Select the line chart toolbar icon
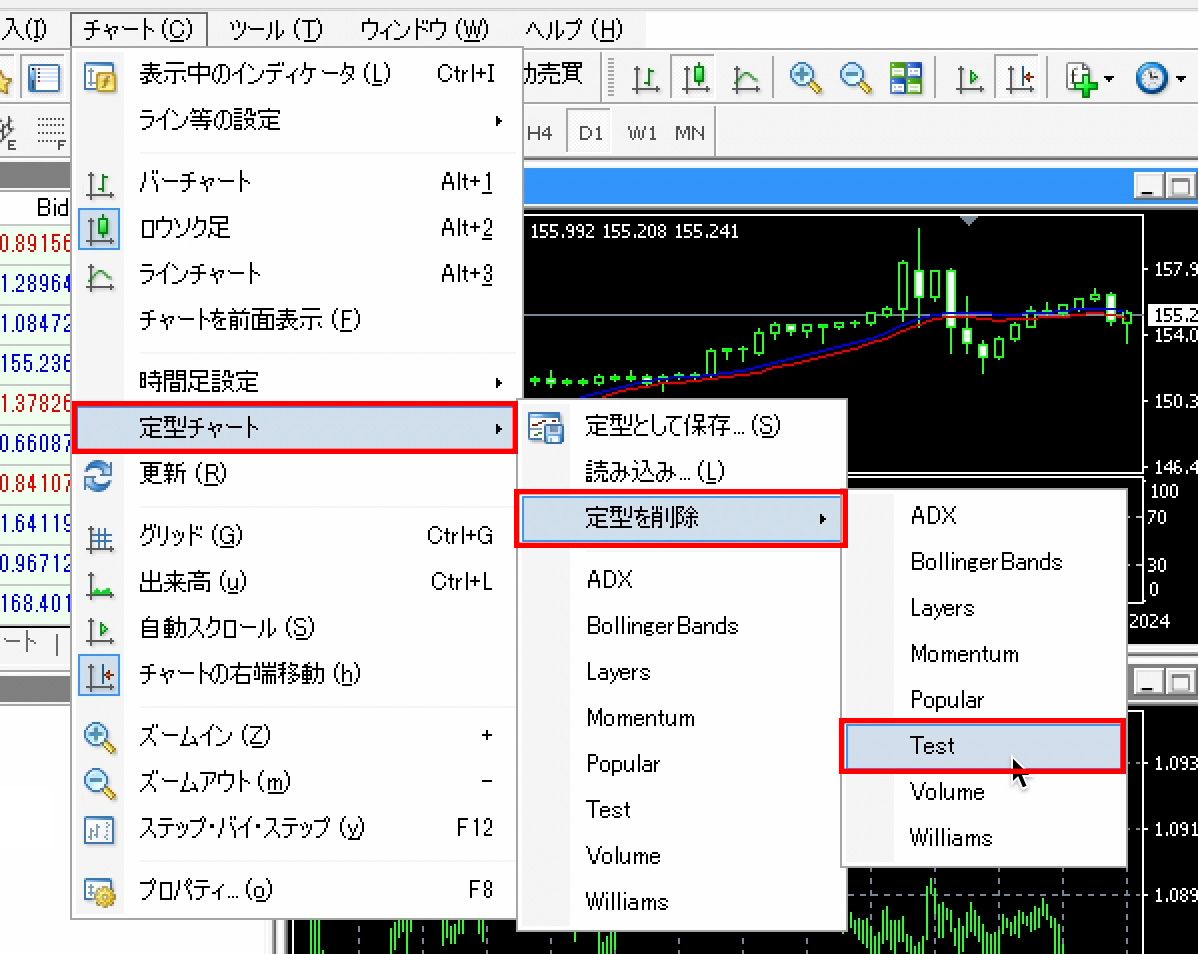The image size is (1198, 954). 745,78
